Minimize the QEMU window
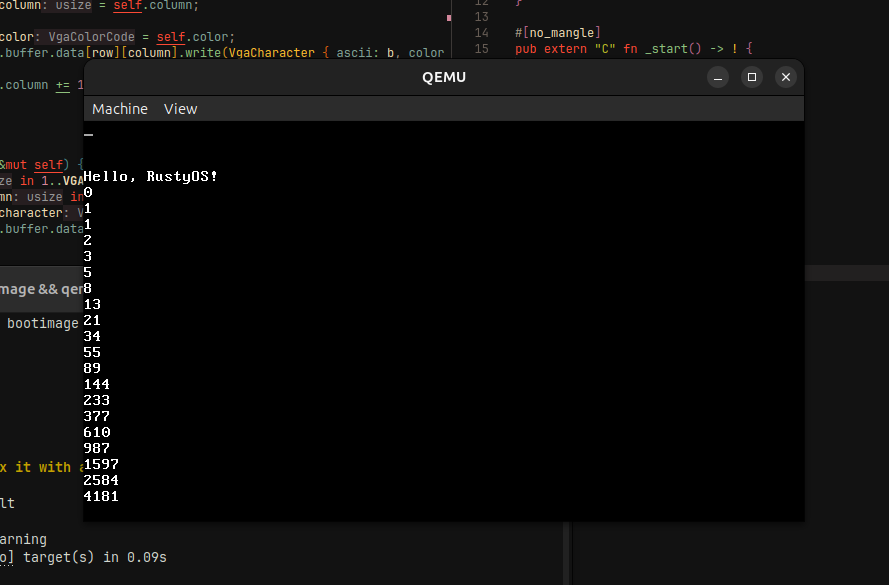Image resolution: width=889 pixels, height=585 pixels. pos(718,77)
